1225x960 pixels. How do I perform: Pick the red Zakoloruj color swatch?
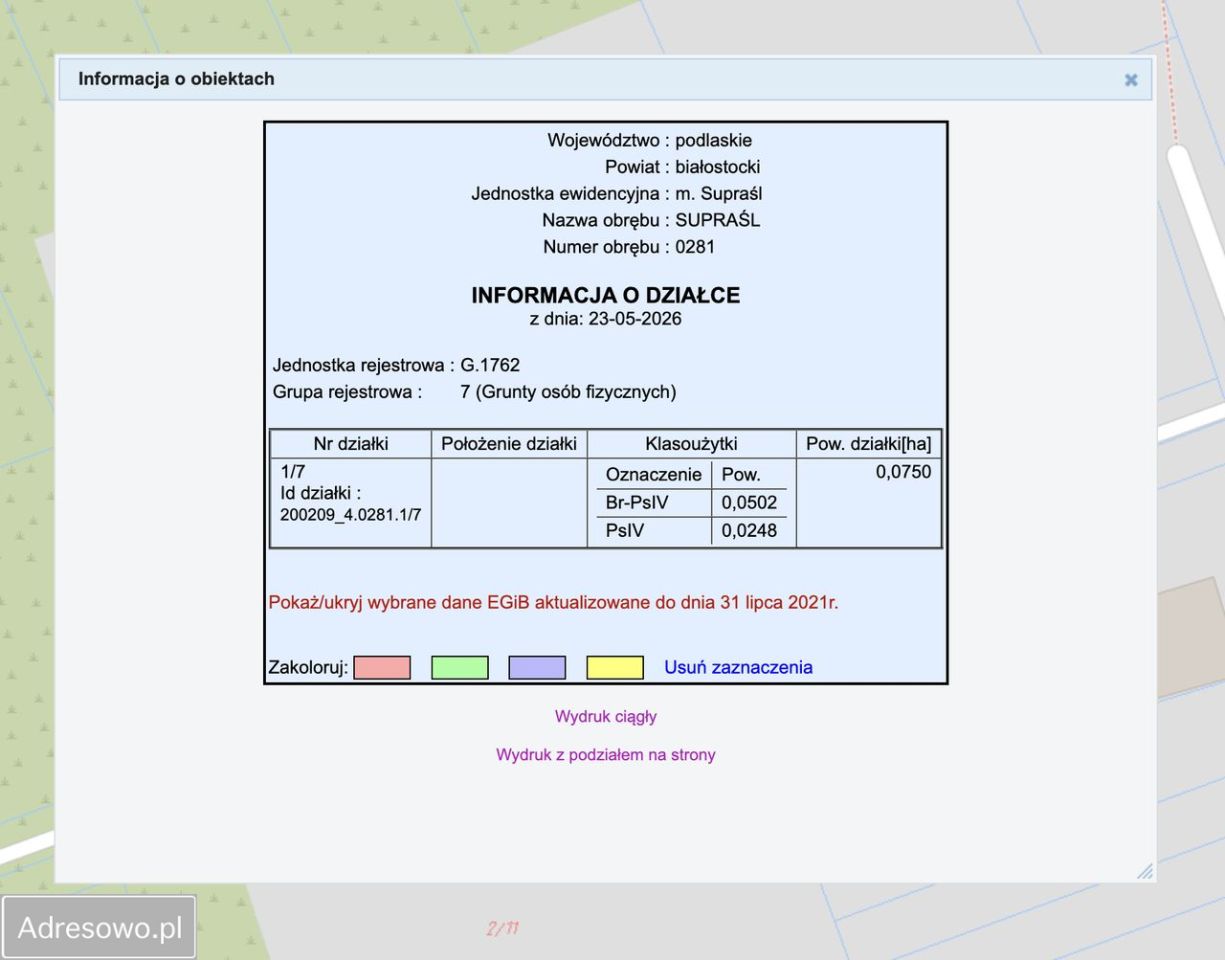coord(382,668)
